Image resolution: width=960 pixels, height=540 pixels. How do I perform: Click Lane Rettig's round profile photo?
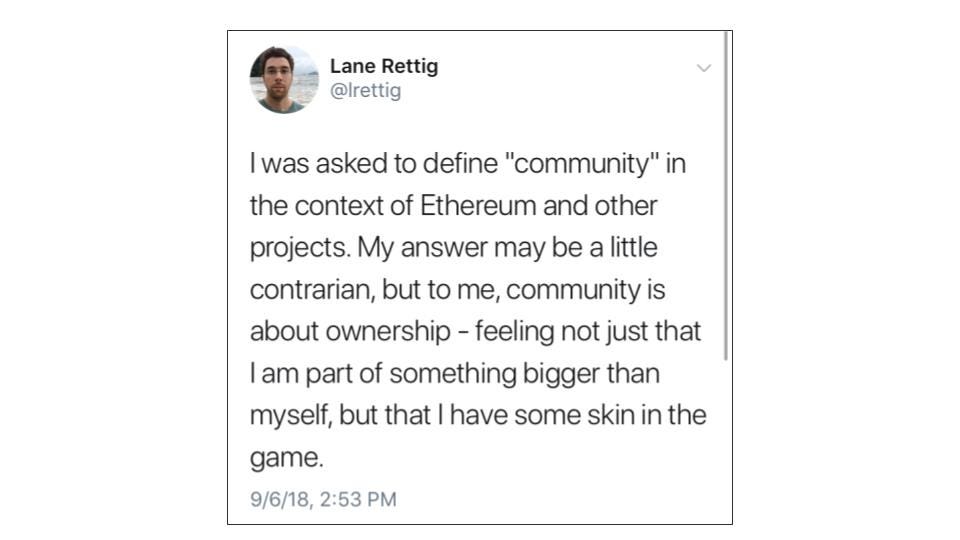click(x=284, y=80)
